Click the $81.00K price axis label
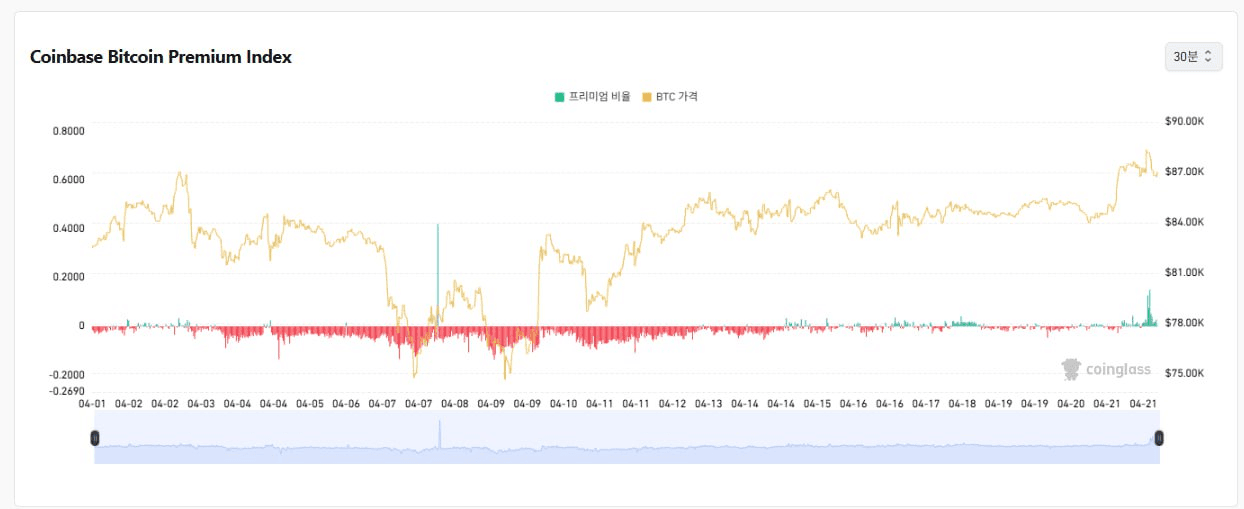Screen dimensions: 1244x509 (x=1184, y=272)
